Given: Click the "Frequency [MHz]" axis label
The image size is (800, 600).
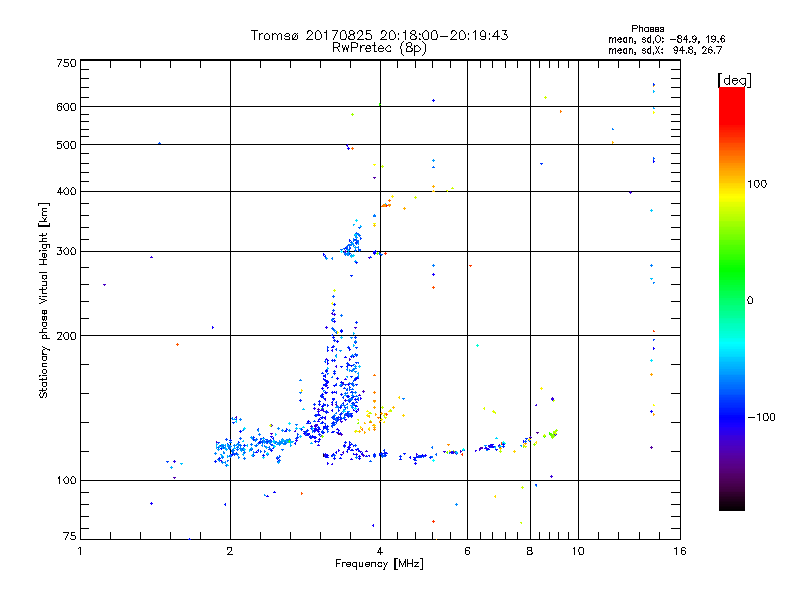Looking at the screenshot, I should coord(379,564).
